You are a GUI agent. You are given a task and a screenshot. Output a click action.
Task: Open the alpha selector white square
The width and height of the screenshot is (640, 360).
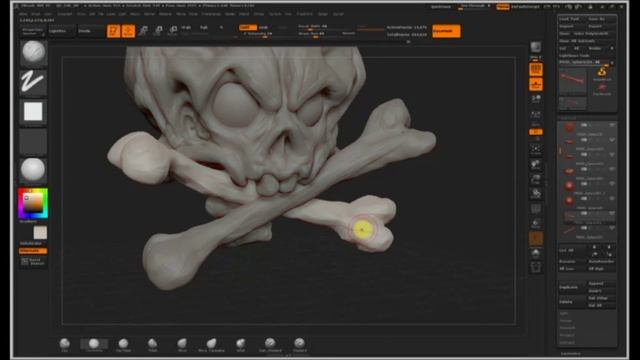33,112
